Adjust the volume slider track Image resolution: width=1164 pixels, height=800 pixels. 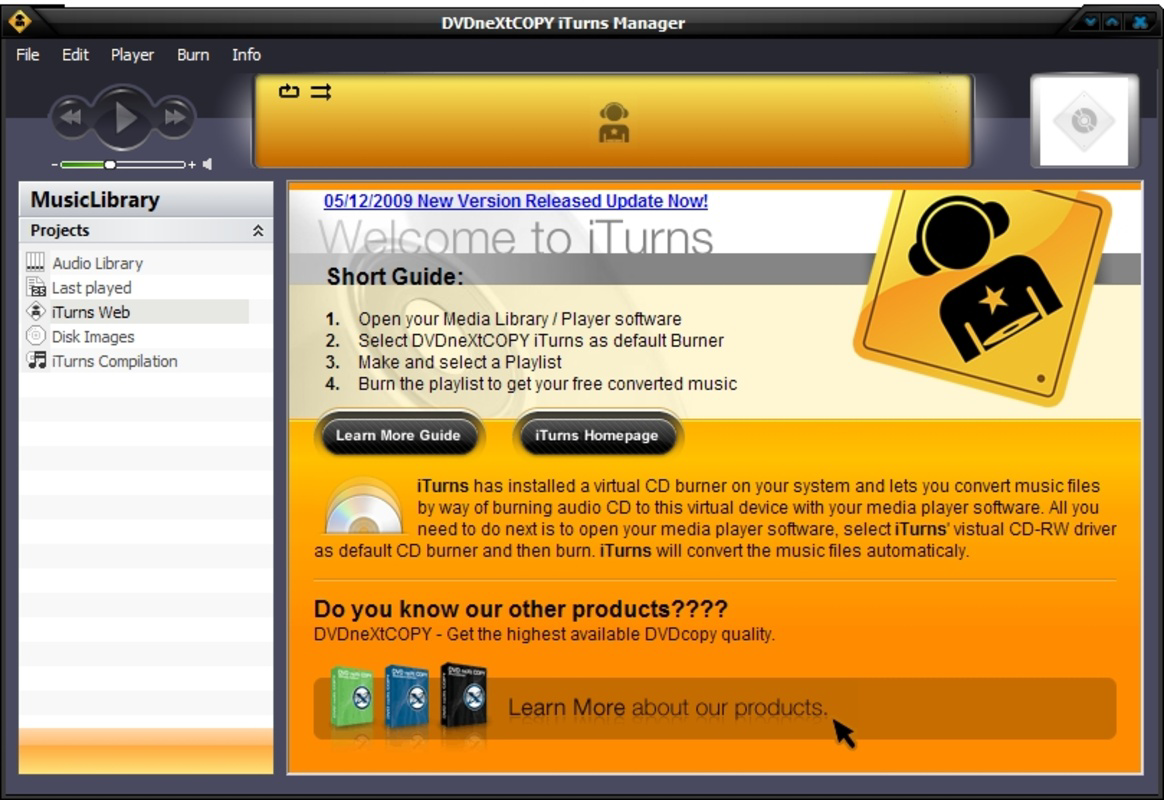coord(123,165)
